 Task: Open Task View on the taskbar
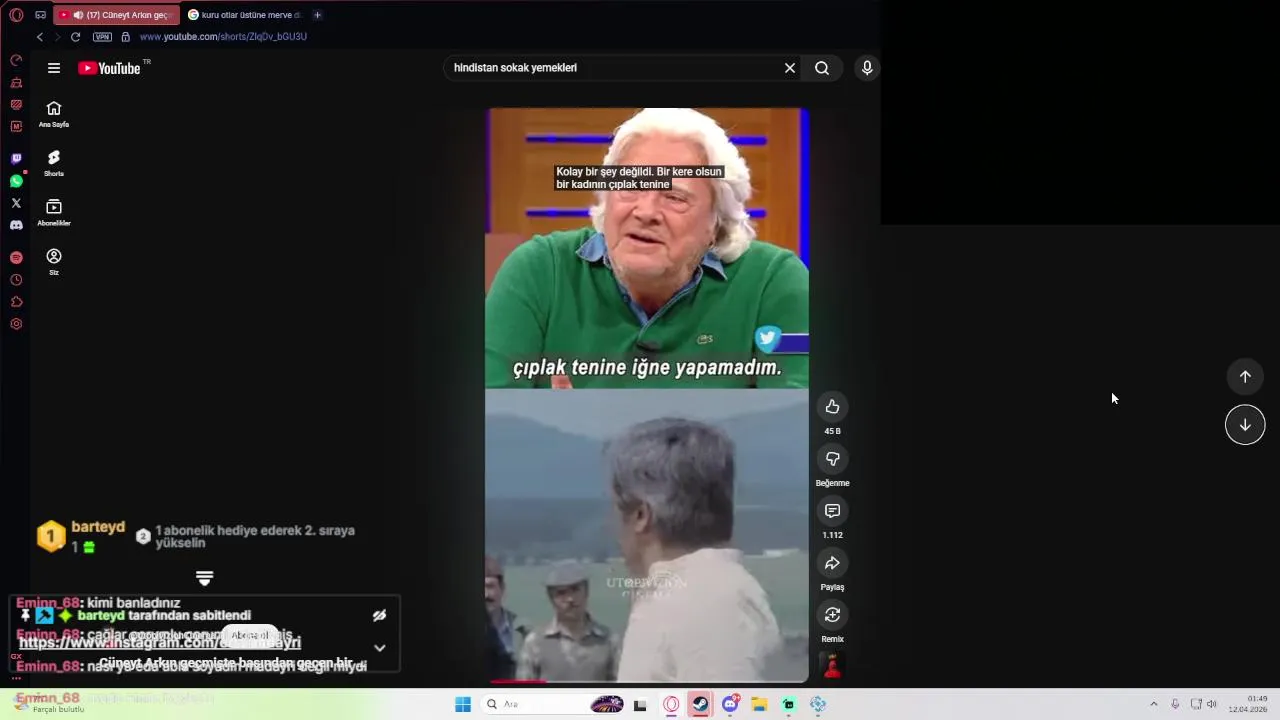point(640,704)
